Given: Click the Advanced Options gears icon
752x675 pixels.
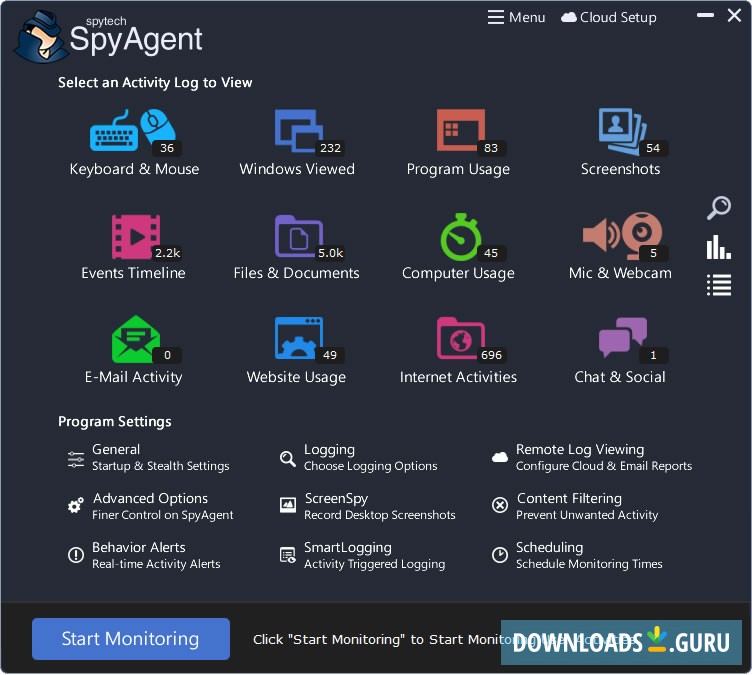Looking at the screenshot, I should click(76, 505).
